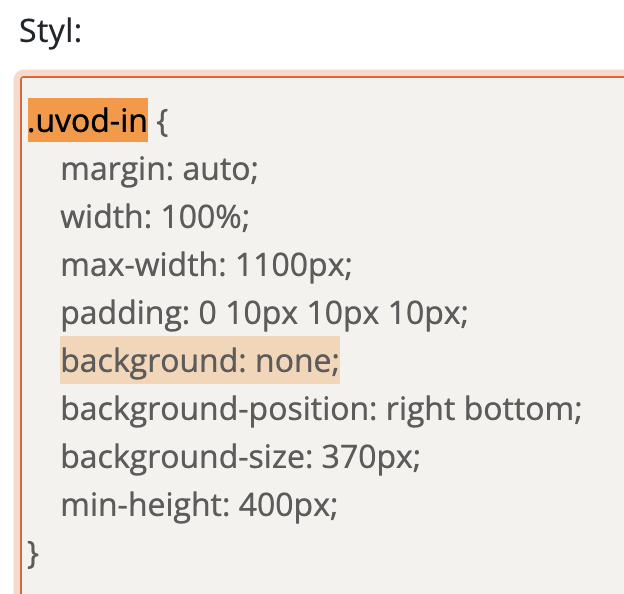This screenshot has height=594, width=624.
Task: Click the width: 100% declaration
Action: [x=154, y=217]
